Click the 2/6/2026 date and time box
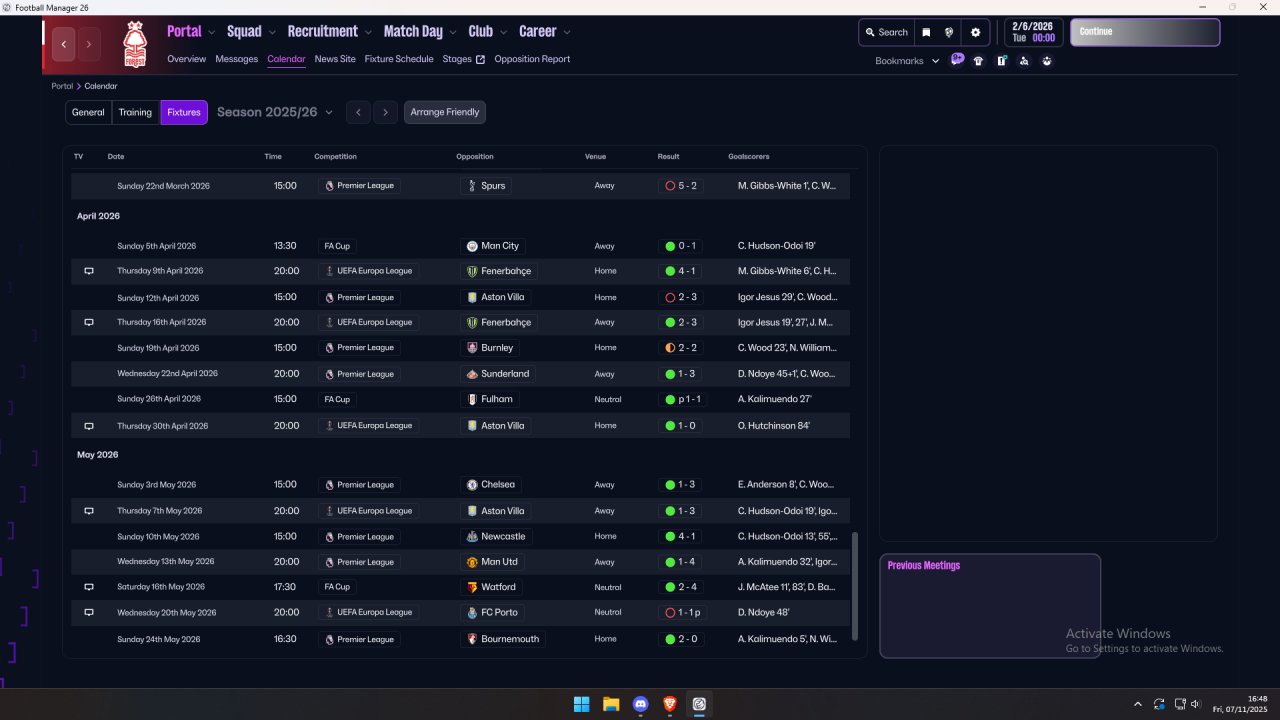This screenshot has width=1280, height=720. [1033, 32]
